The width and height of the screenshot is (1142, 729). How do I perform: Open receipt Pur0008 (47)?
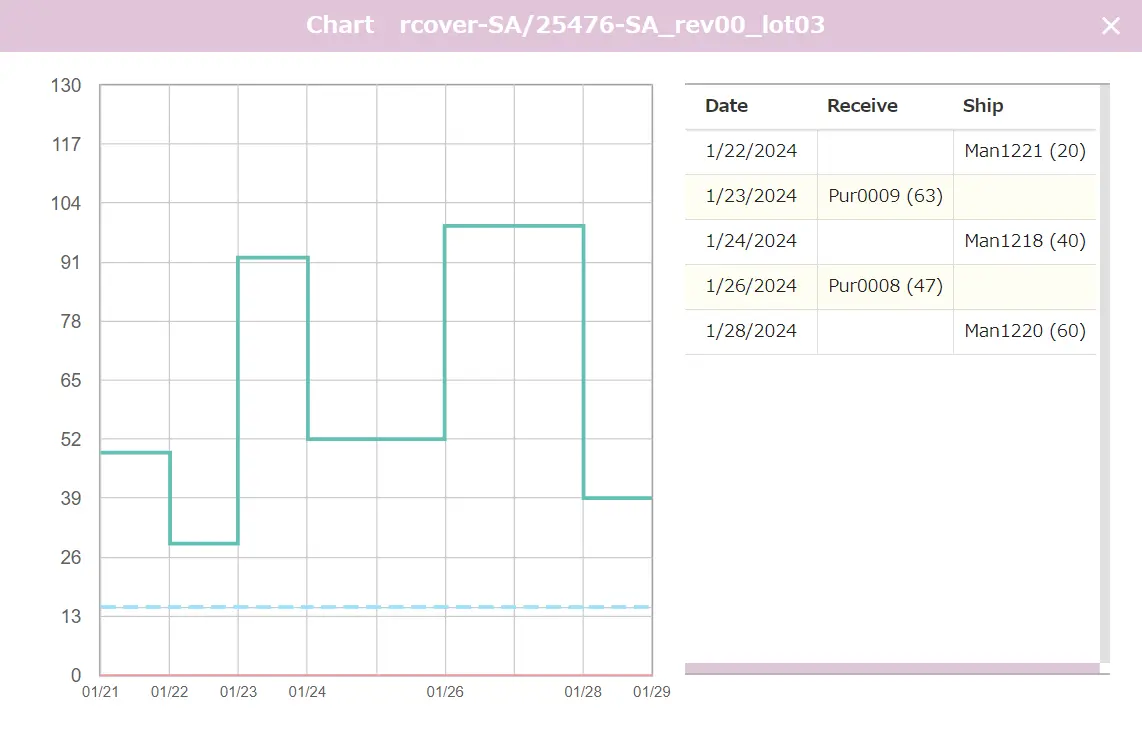pos(885,286)
